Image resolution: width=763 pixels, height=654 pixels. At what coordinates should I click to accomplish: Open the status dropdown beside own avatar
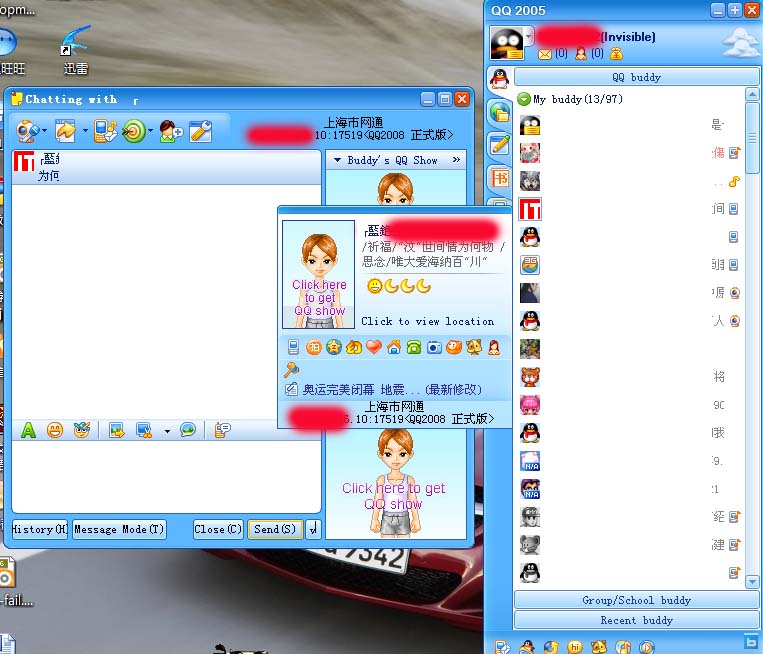[x=529, y=36]
